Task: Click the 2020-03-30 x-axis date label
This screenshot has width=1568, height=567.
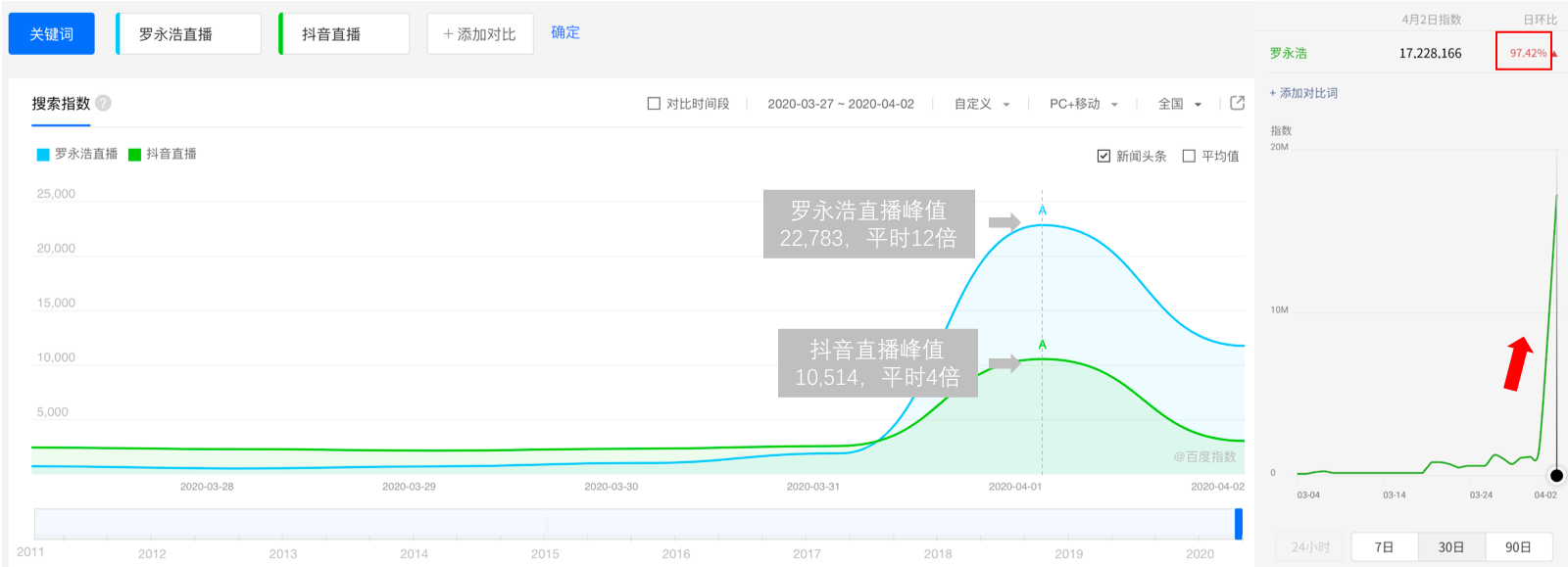Action: click(612, 487)
